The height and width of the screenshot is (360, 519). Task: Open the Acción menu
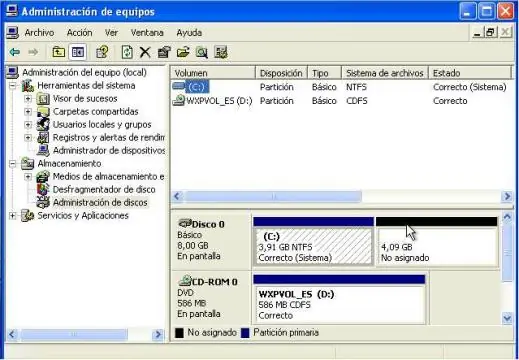[79, 33]
